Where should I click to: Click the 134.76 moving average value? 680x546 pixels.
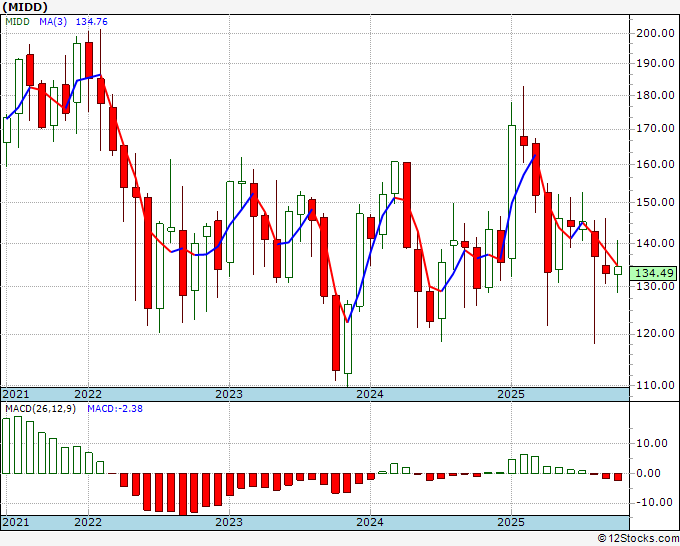tap(92, 22)
